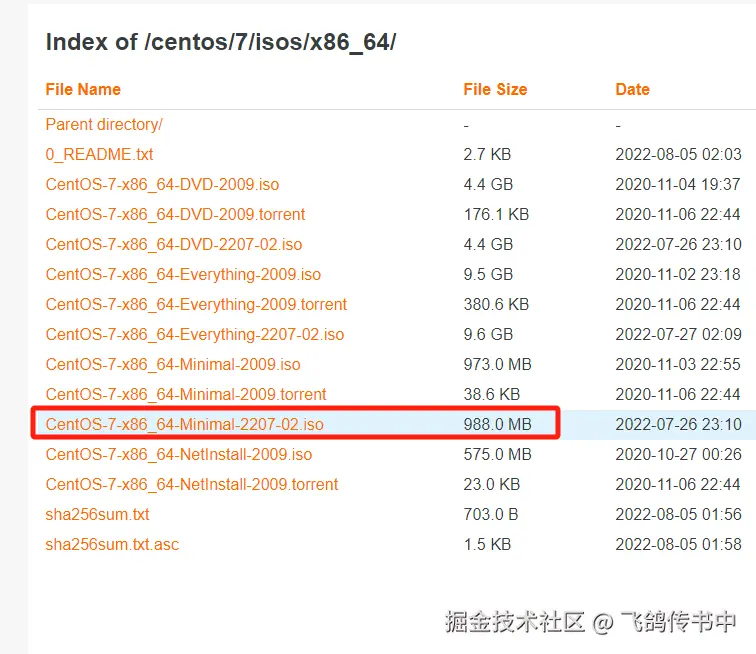
Task: Select date 2022-08-05 01:56
Action: pos(678,514)
